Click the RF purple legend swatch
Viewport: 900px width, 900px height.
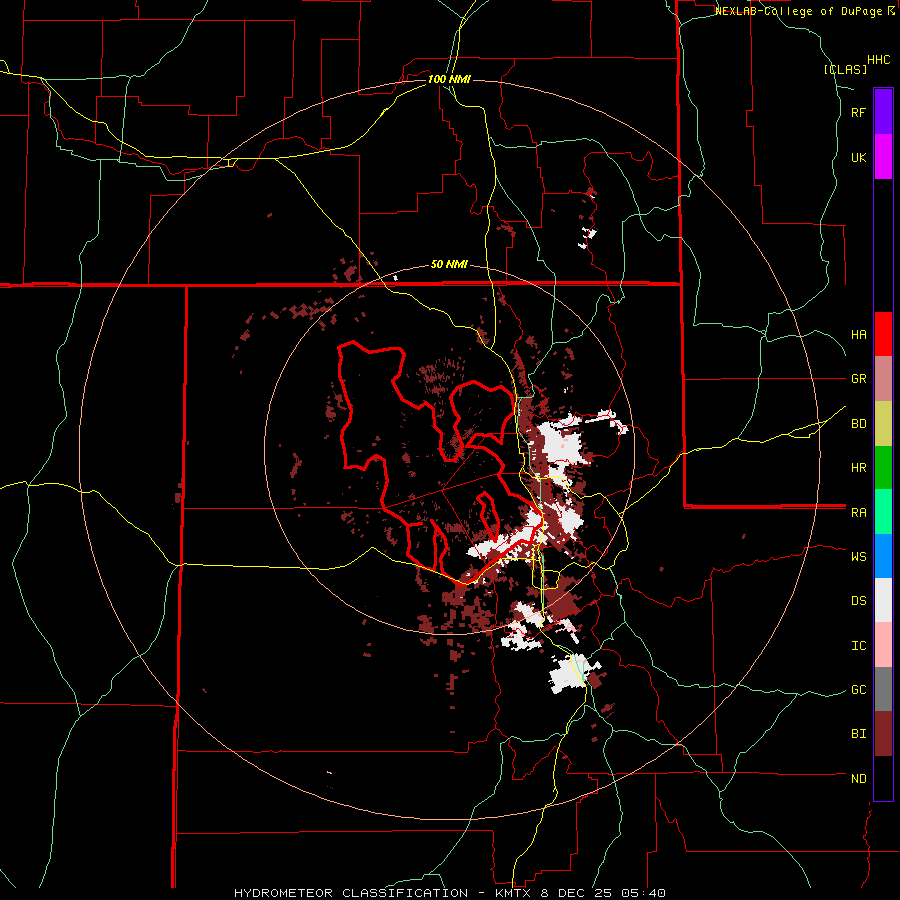coord(883,112)
